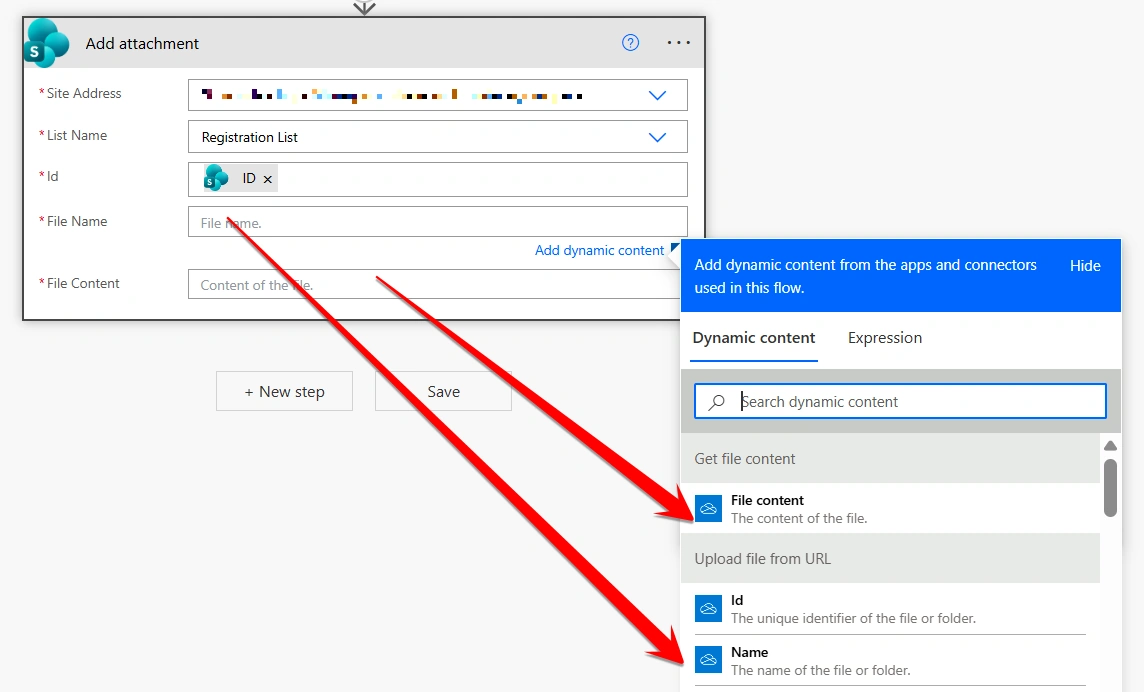This screenshot has height=692, width=1144.
Task: Hide the dynamic content panel
Action: coord(1085,266)
